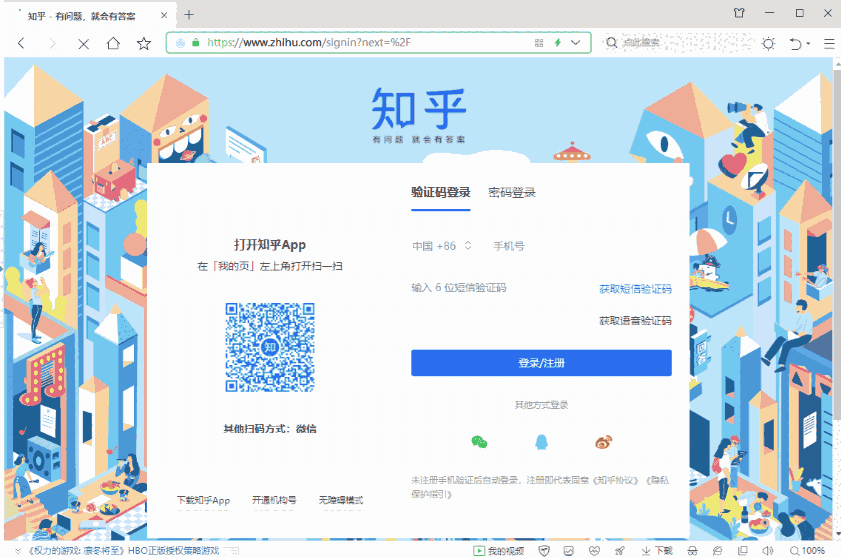
Task: Click the 无障碍模式 link
Action: pyautogui.click(x=341, y=500)
